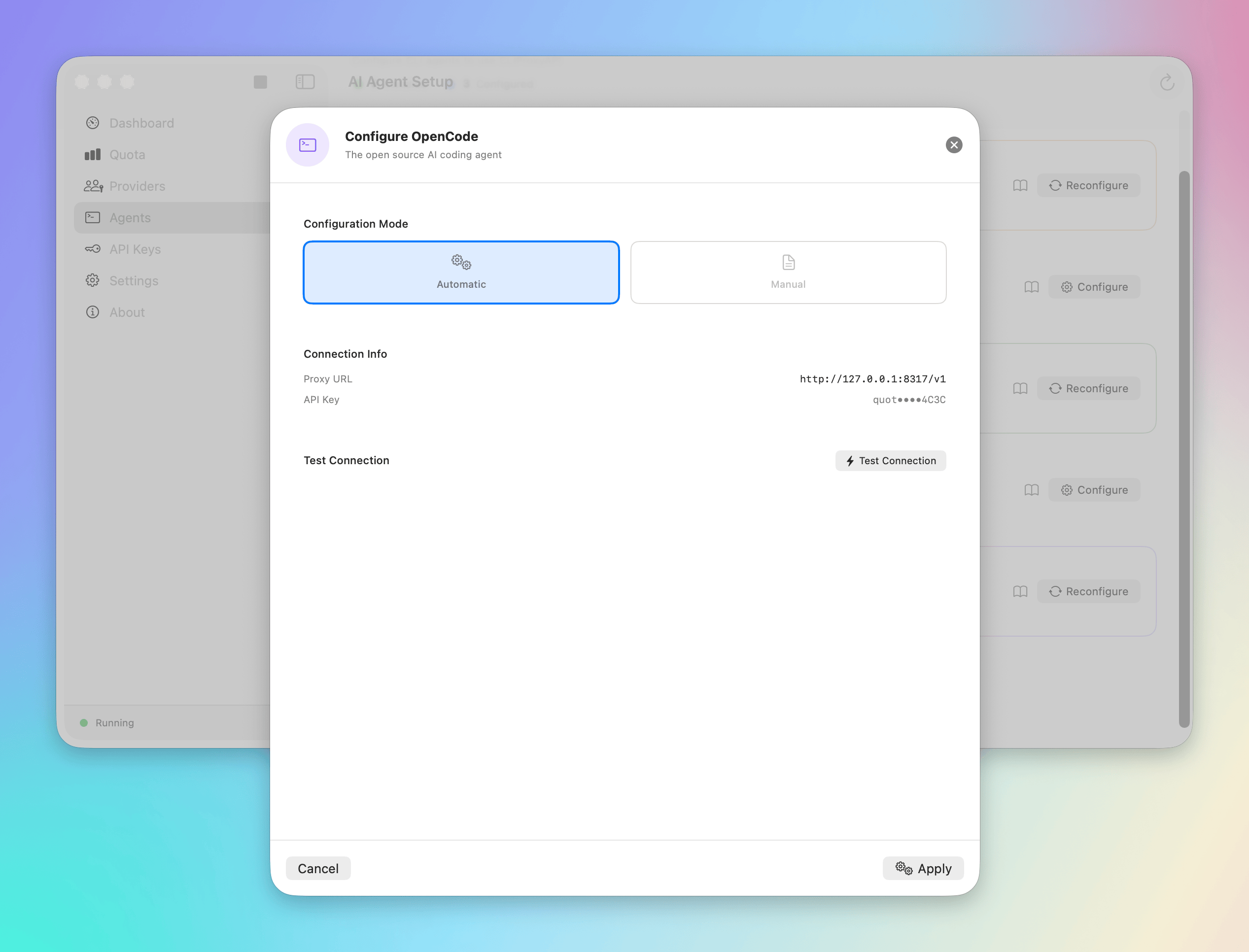The height and width of the screenshot is (952, 1249).
Task: Click the upper Configure gear button
Action: pos(1094,287)
